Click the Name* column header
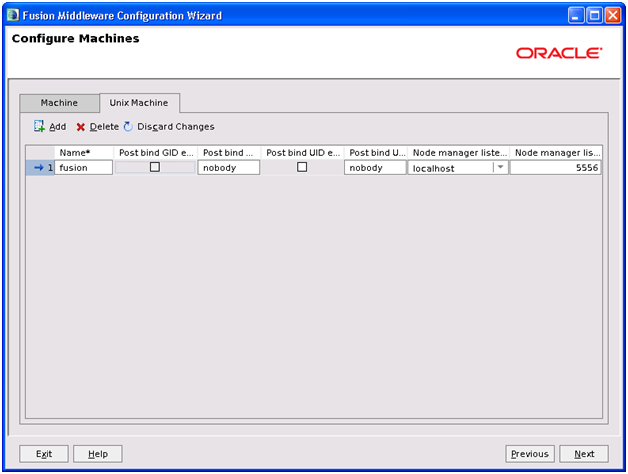Screen dimensions: 628x474 point(84,153)
